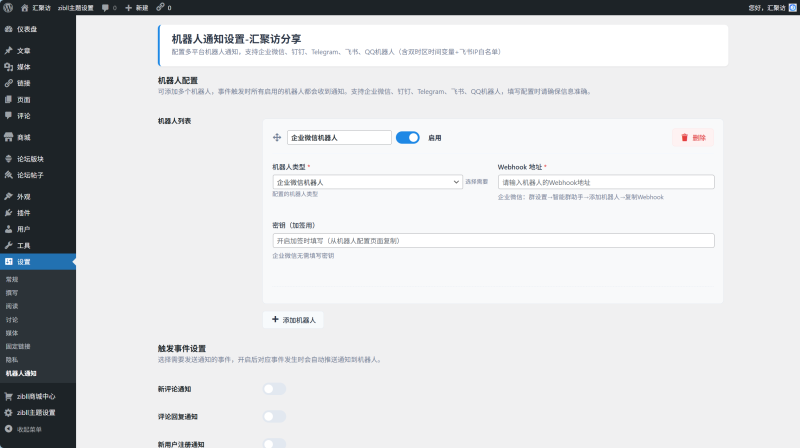This screenshot has height=448, width=800.
Task: Click the red 删除 button
Action: 693,138
